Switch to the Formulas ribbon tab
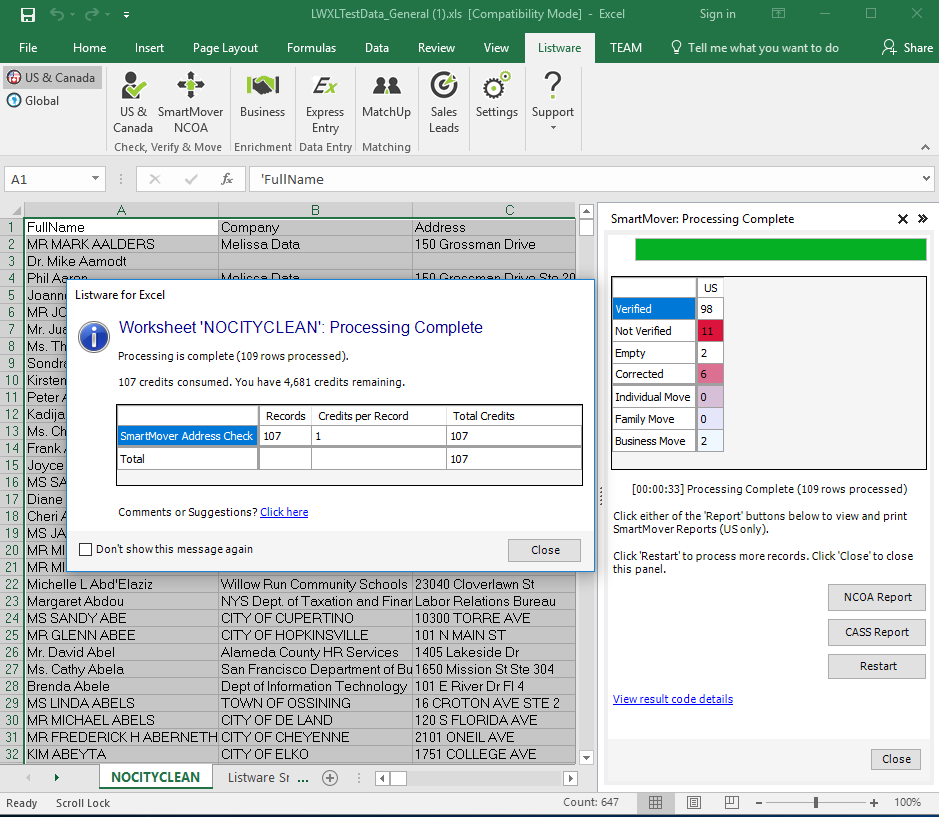This screenshot has width=939, height=817. coord(311,48)
